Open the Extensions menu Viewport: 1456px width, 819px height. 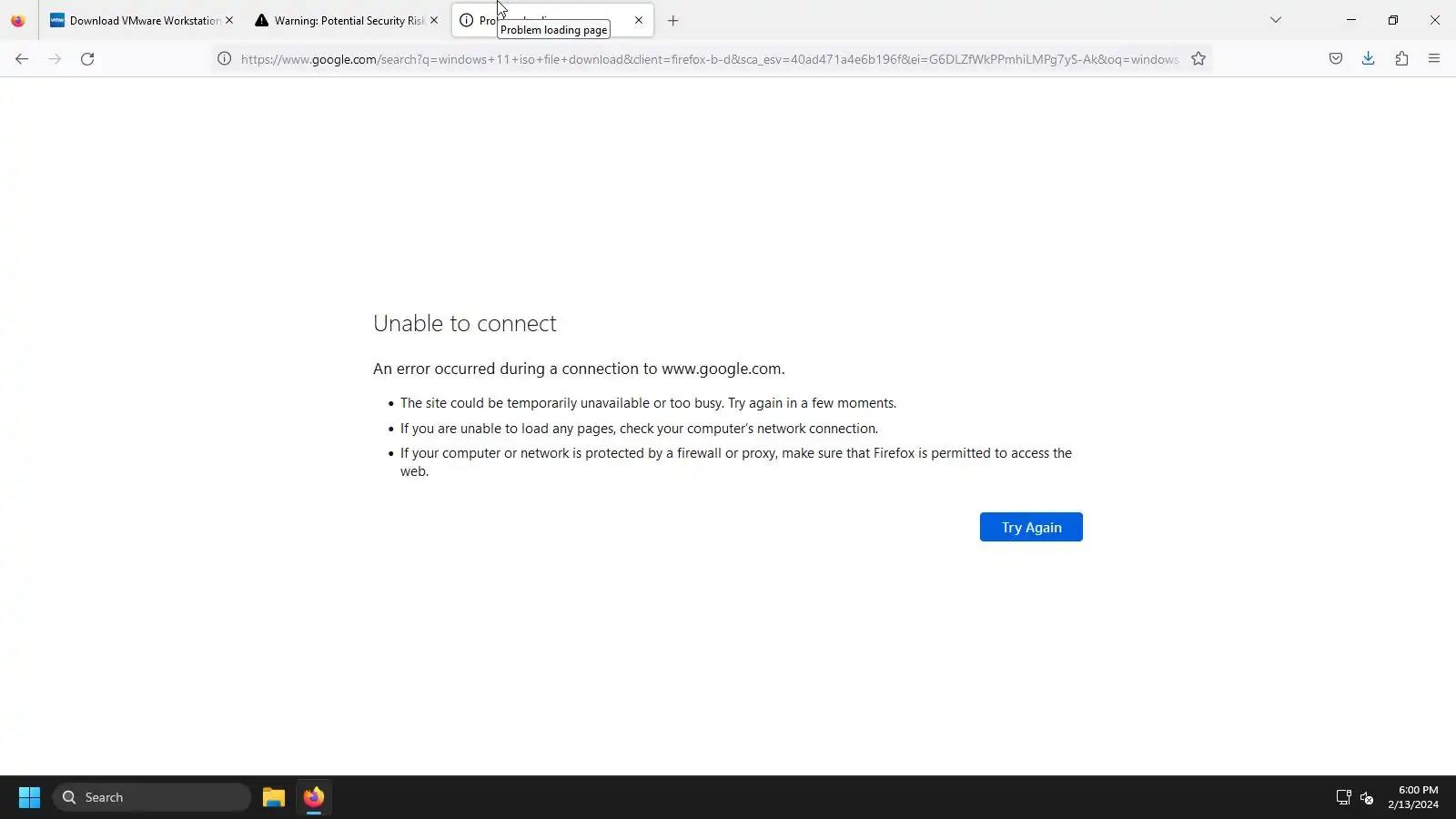(1401, 59)
